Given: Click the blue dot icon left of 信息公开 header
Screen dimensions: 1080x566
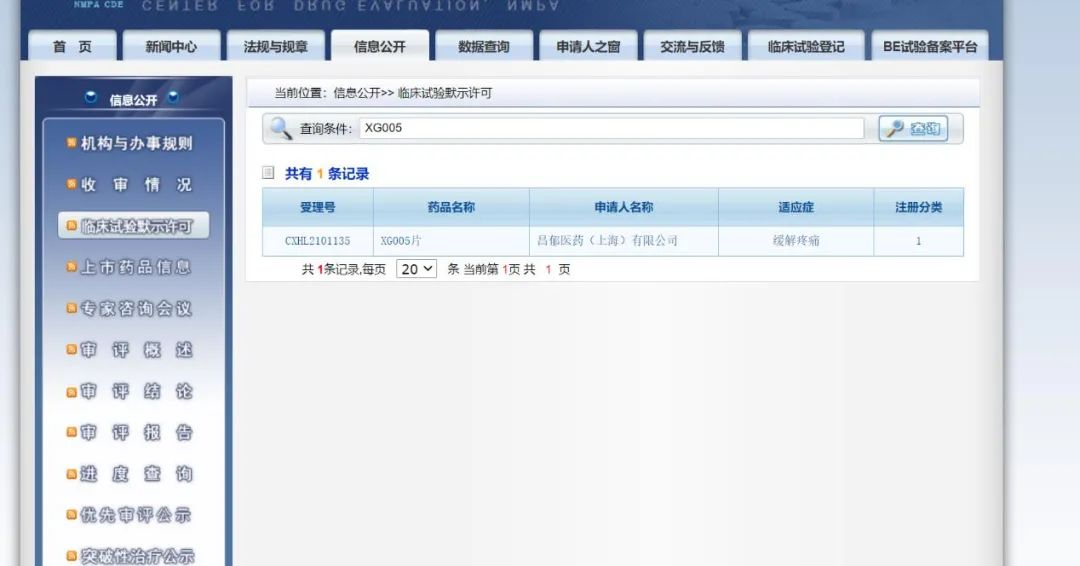Looking at the screenshot, I should (91, 98).
